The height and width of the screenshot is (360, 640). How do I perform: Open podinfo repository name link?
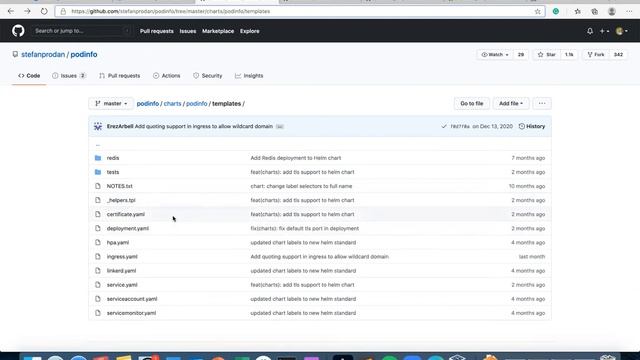point(84,55)
